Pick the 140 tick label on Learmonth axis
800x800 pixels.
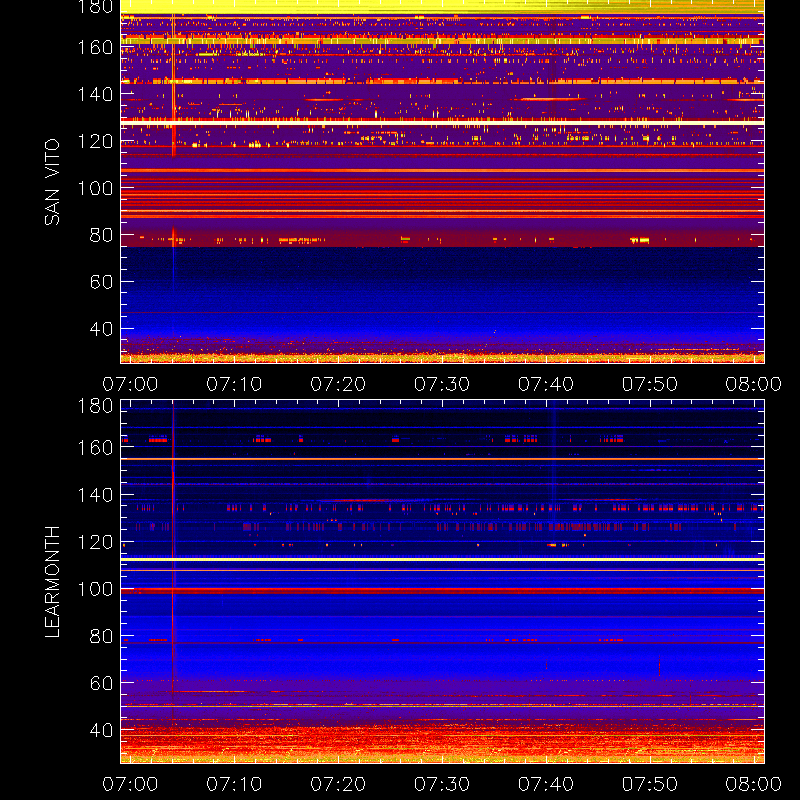click(95, 495)
